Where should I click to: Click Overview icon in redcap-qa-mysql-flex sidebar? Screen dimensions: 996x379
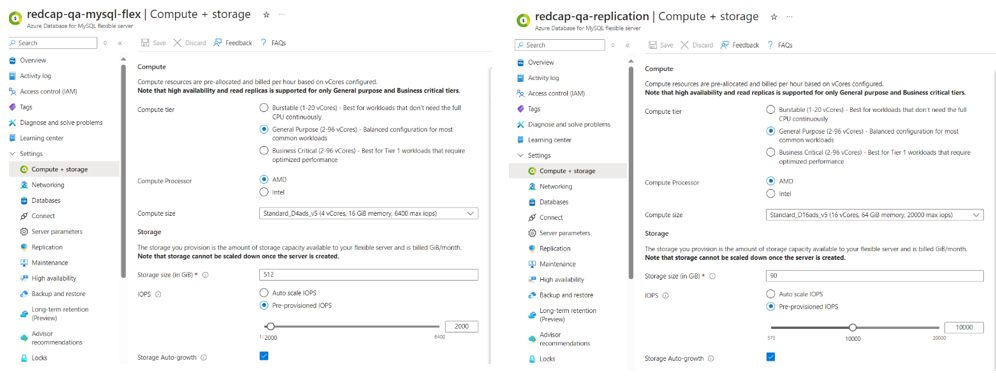click(x=12, y=60)
